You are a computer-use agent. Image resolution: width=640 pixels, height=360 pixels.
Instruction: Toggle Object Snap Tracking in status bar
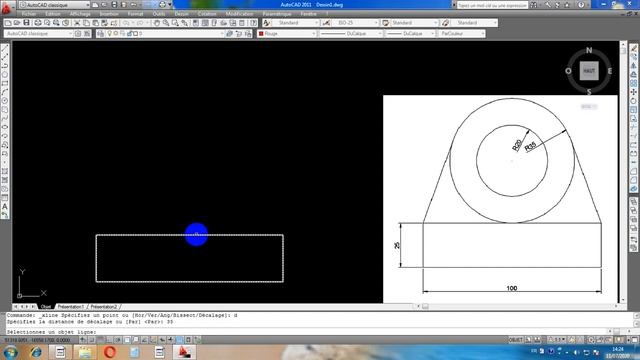144,340
